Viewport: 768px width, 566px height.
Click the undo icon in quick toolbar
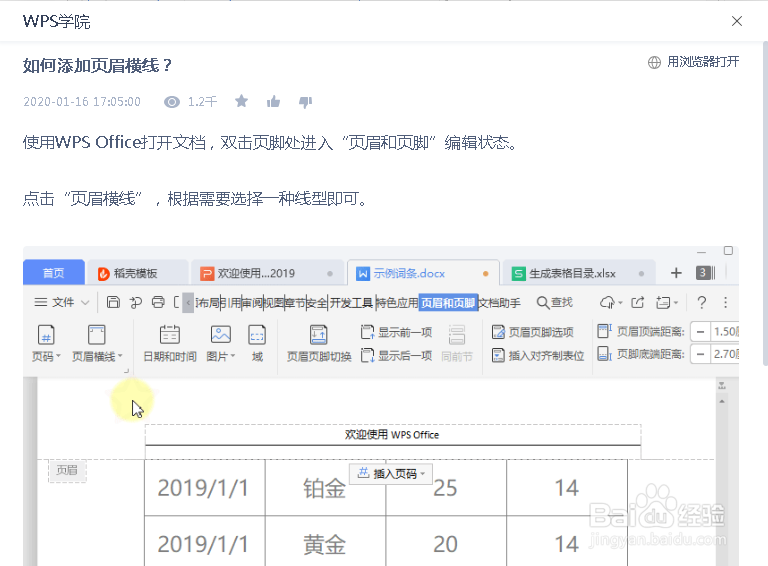(136, 303)
